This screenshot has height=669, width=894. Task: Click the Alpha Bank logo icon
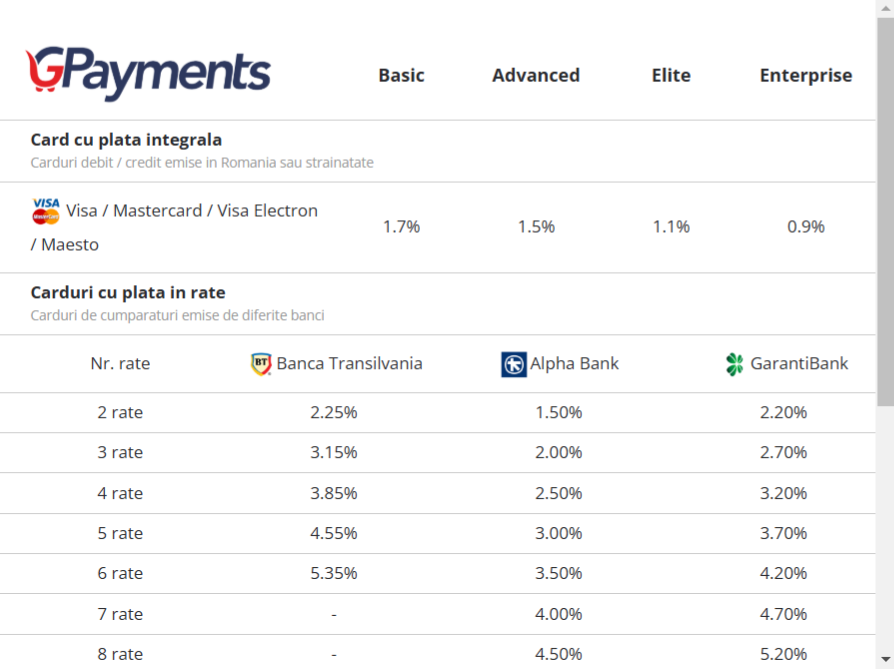click(x=514, y=364)
